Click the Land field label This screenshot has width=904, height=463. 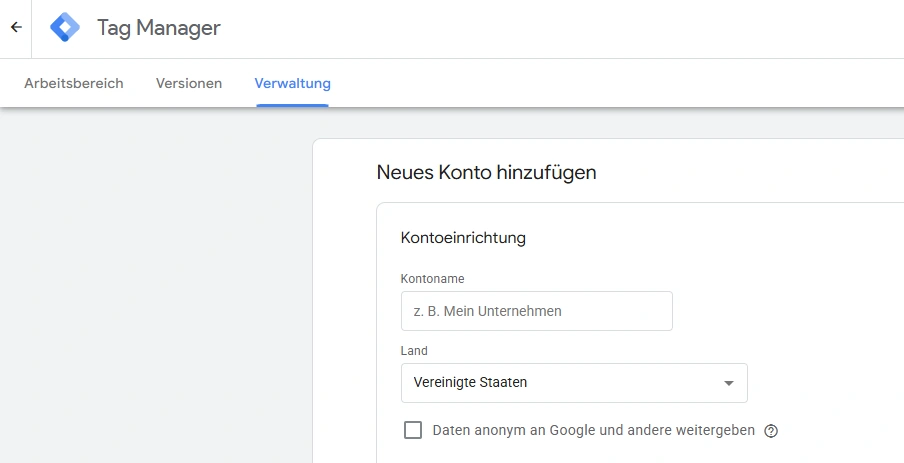pos(414,351)
